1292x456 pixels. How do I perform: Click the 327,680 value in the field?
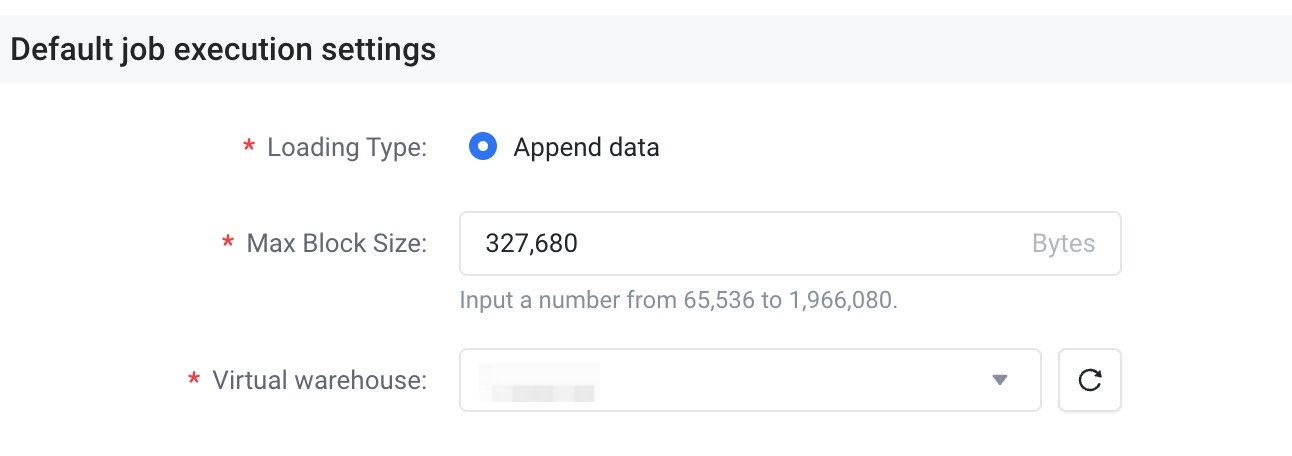(531, 243)
